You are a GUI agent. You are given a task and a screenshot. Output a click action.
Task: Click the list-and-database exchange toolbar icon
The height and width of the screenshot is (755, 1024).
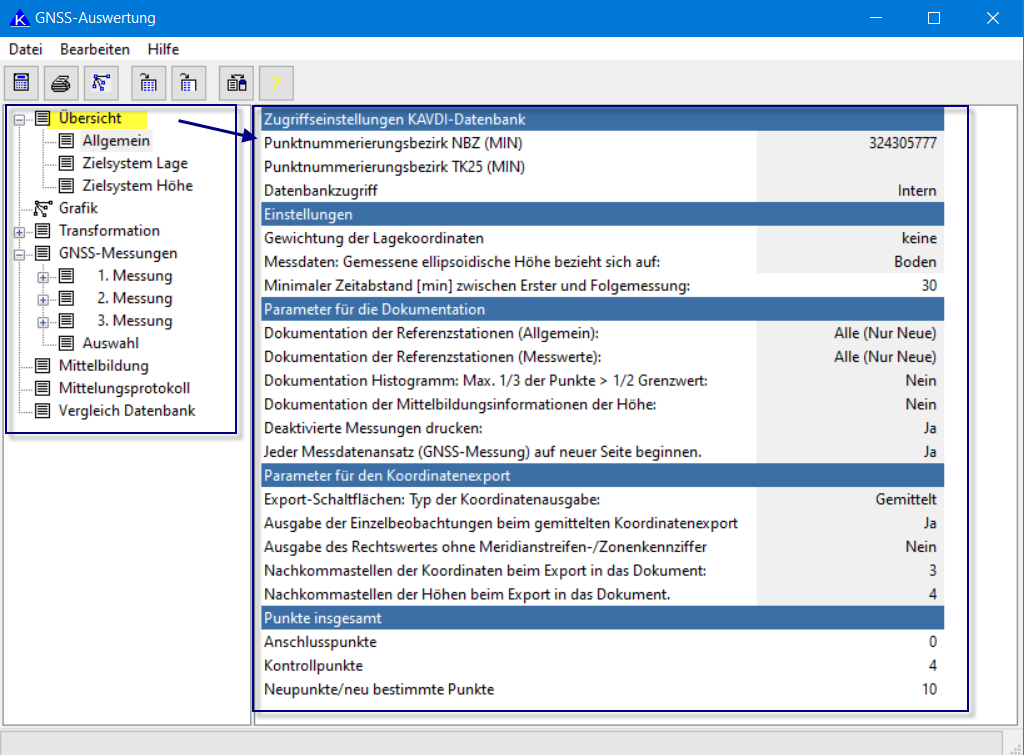coord(236,83)
